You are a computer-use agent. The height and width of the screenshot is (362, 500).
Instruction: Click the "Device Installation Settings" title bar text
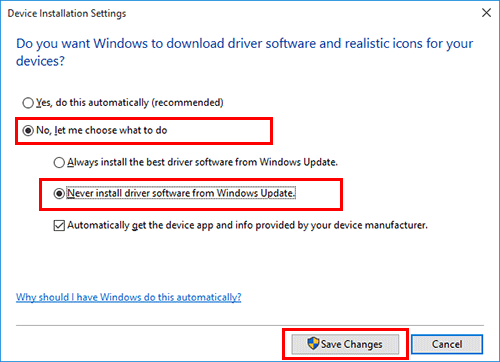click(x=67, y=13)
